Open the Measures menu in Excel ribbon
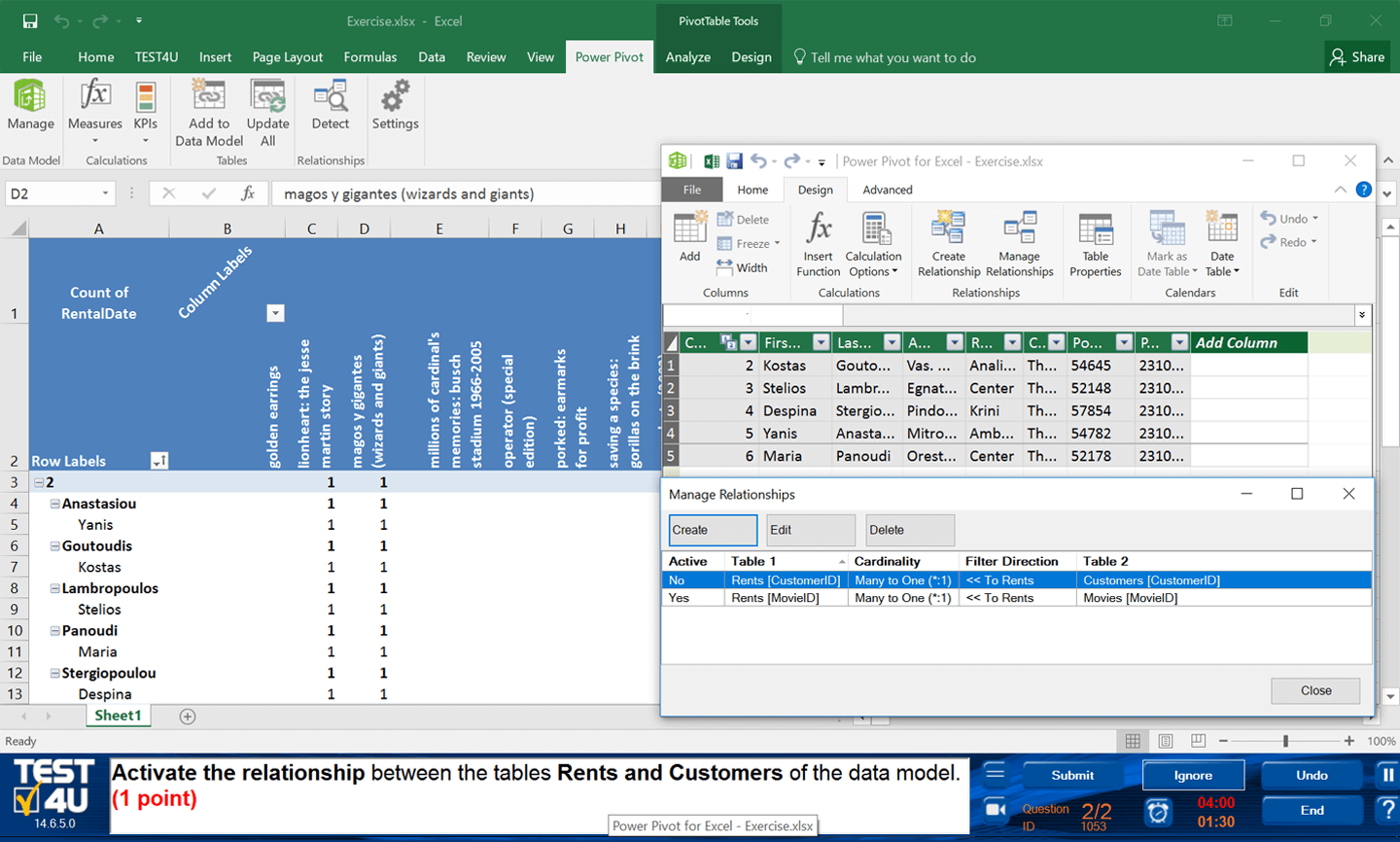 pyautogui.click(x=95, y=111)
